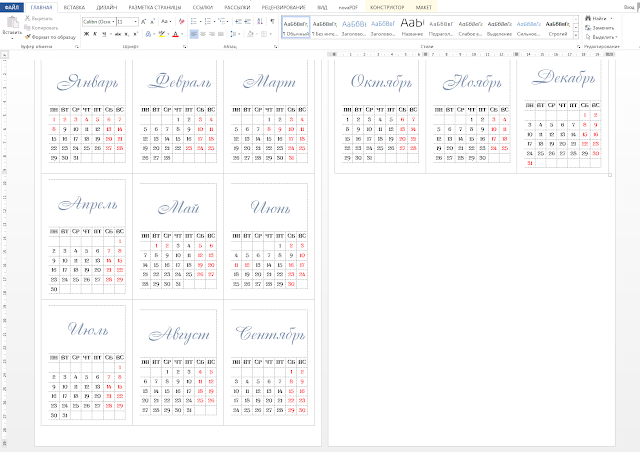Click the Январь calendar heading

(x=87, y=82)
